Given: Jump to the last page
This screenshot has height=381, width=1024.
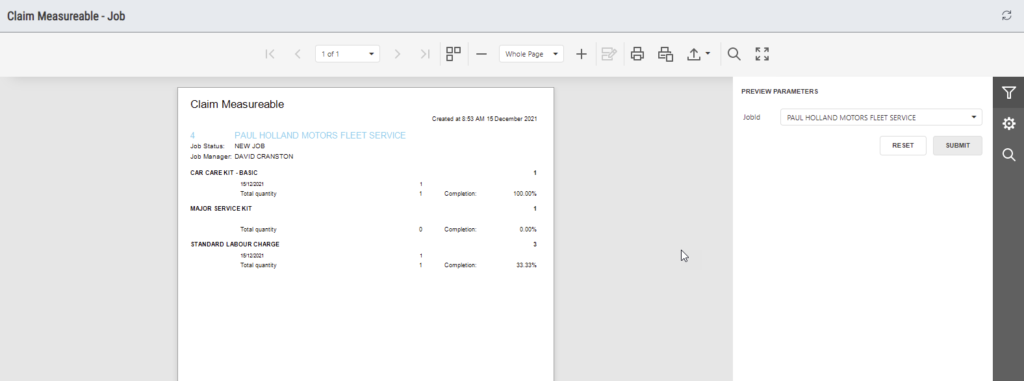Looking at the screenshot, I should (425, 54).
